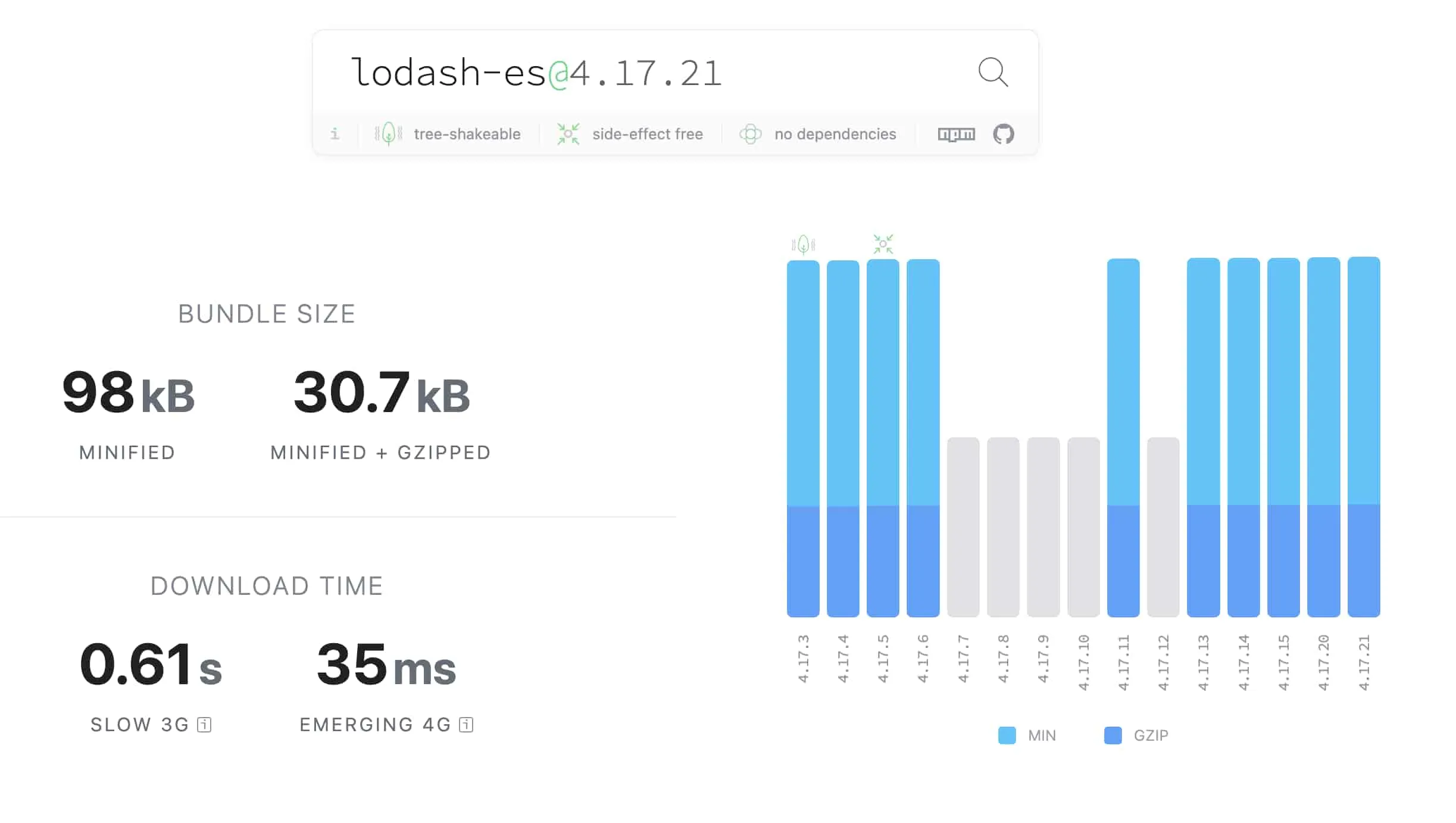The width and height of the screenshot is (1456, 823).
Task: Select the 4.17.21 version bar
Action: point(1363,437)
